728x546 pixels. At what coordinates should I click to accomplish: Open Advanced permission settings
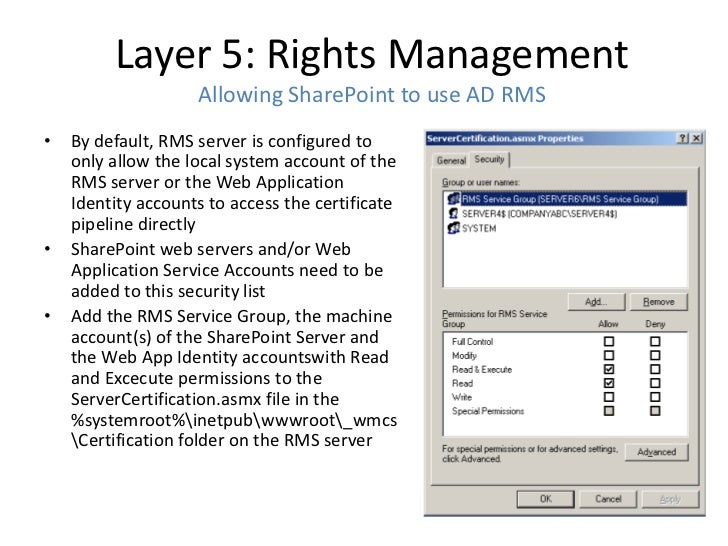[656, 452]
